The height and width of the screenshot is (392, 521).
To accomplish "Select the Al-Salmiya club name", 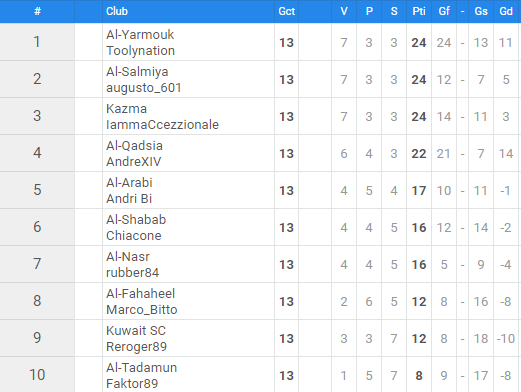I will click(137, 72).
